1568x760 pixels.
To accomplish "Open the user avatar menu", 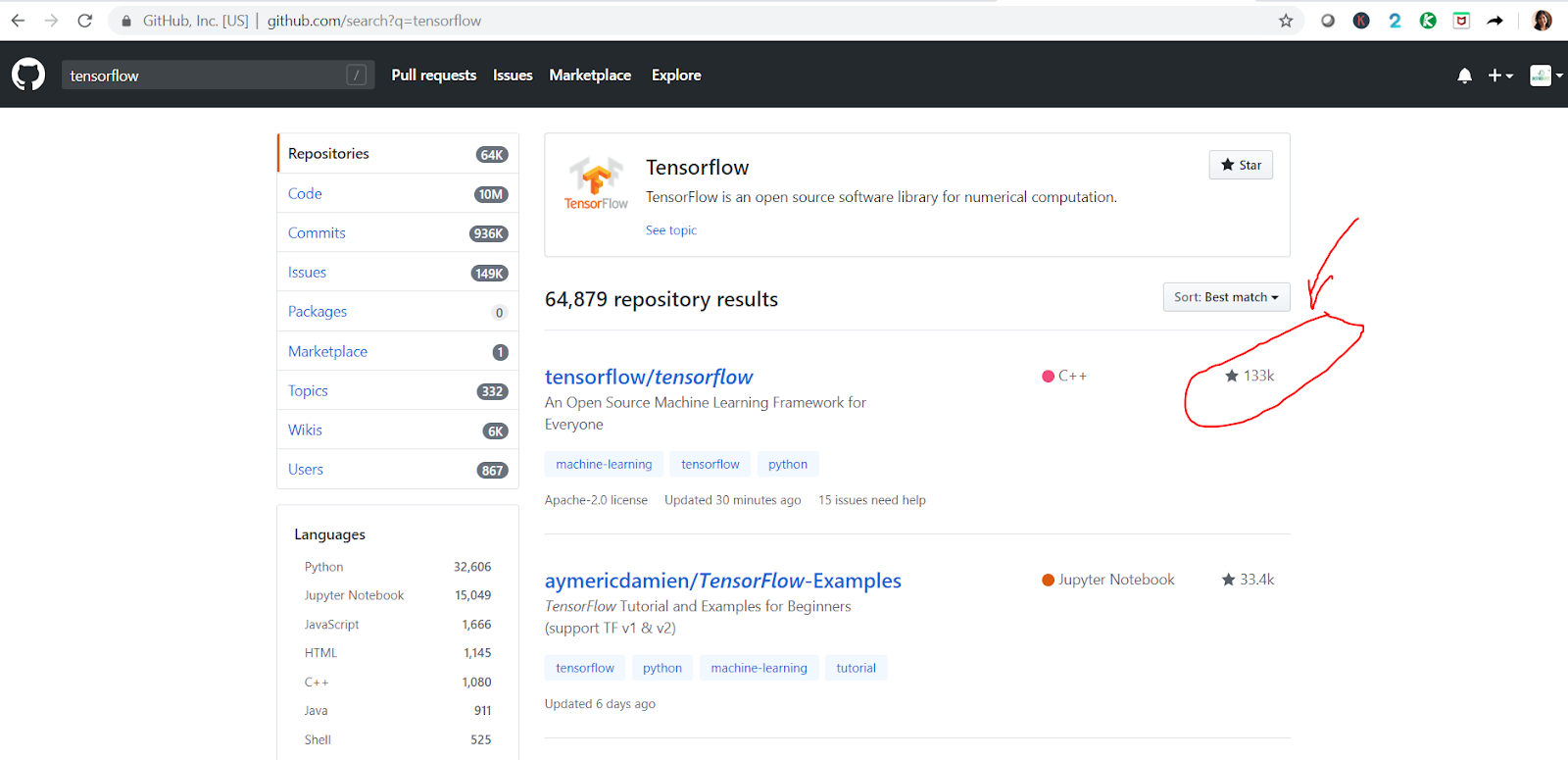I will coord(1545,76).
